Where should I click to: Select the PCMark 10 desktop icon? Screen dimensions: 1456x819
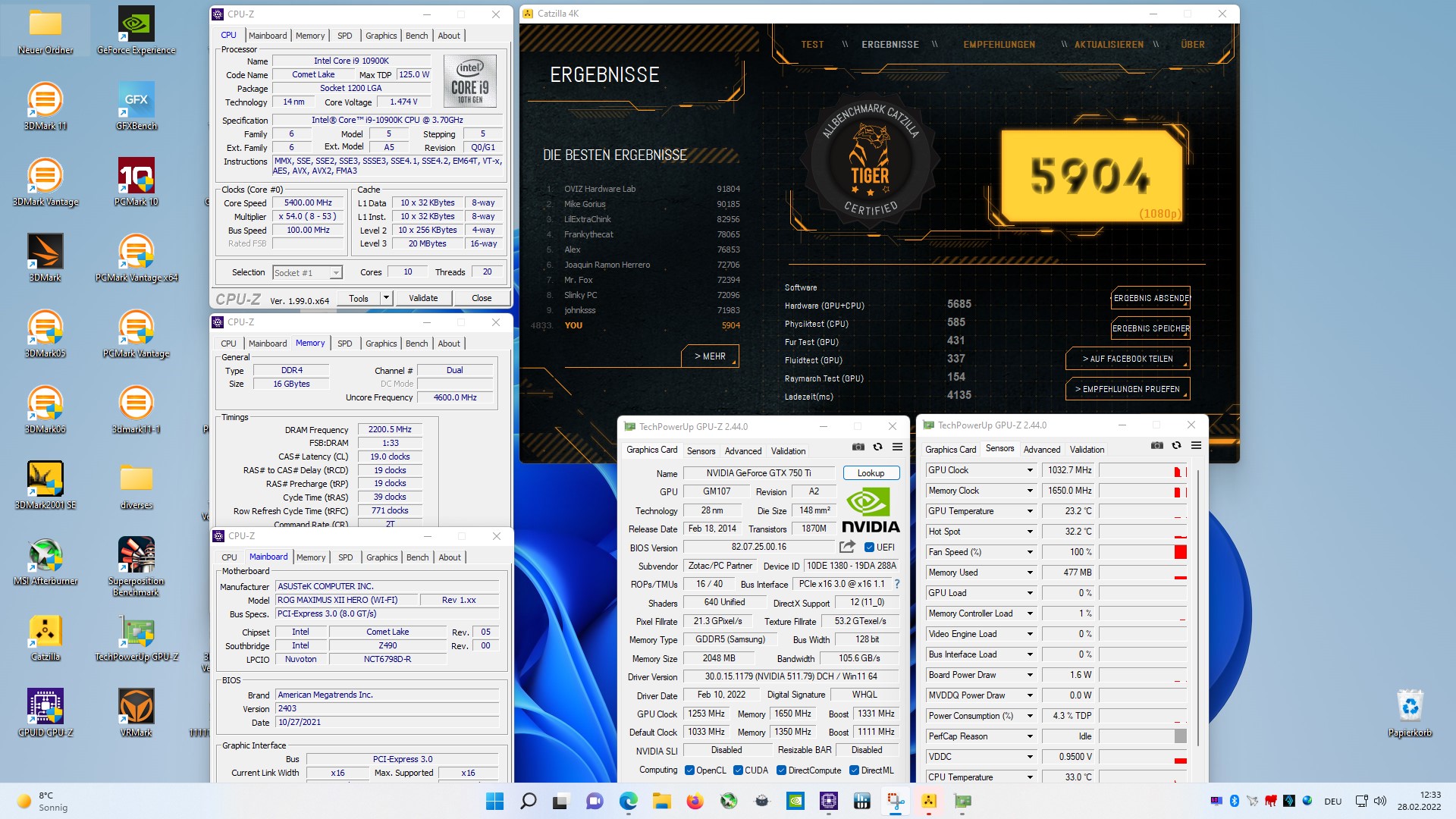[136, 182]
